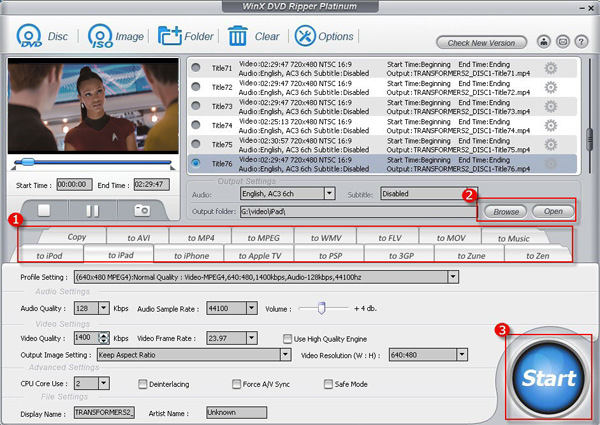Enable Use High Quality Engine checkbox
The width and height of the screenshot is (600, 425).
click(287, 339)
